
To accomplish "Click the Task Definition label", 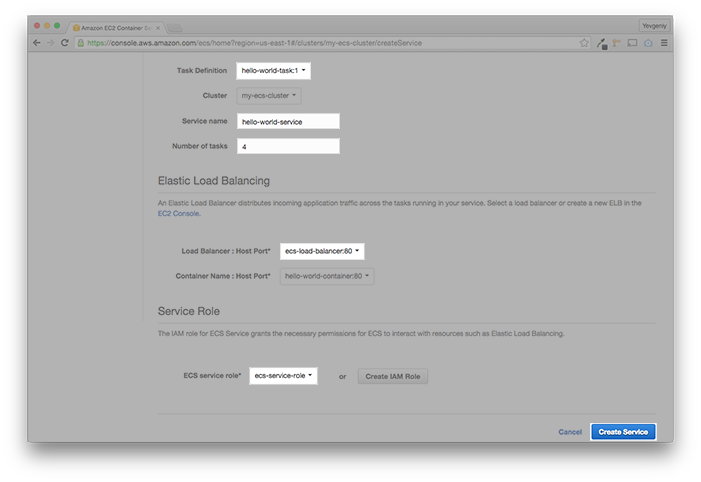I will pyautogui.click(x=202, y=71).
